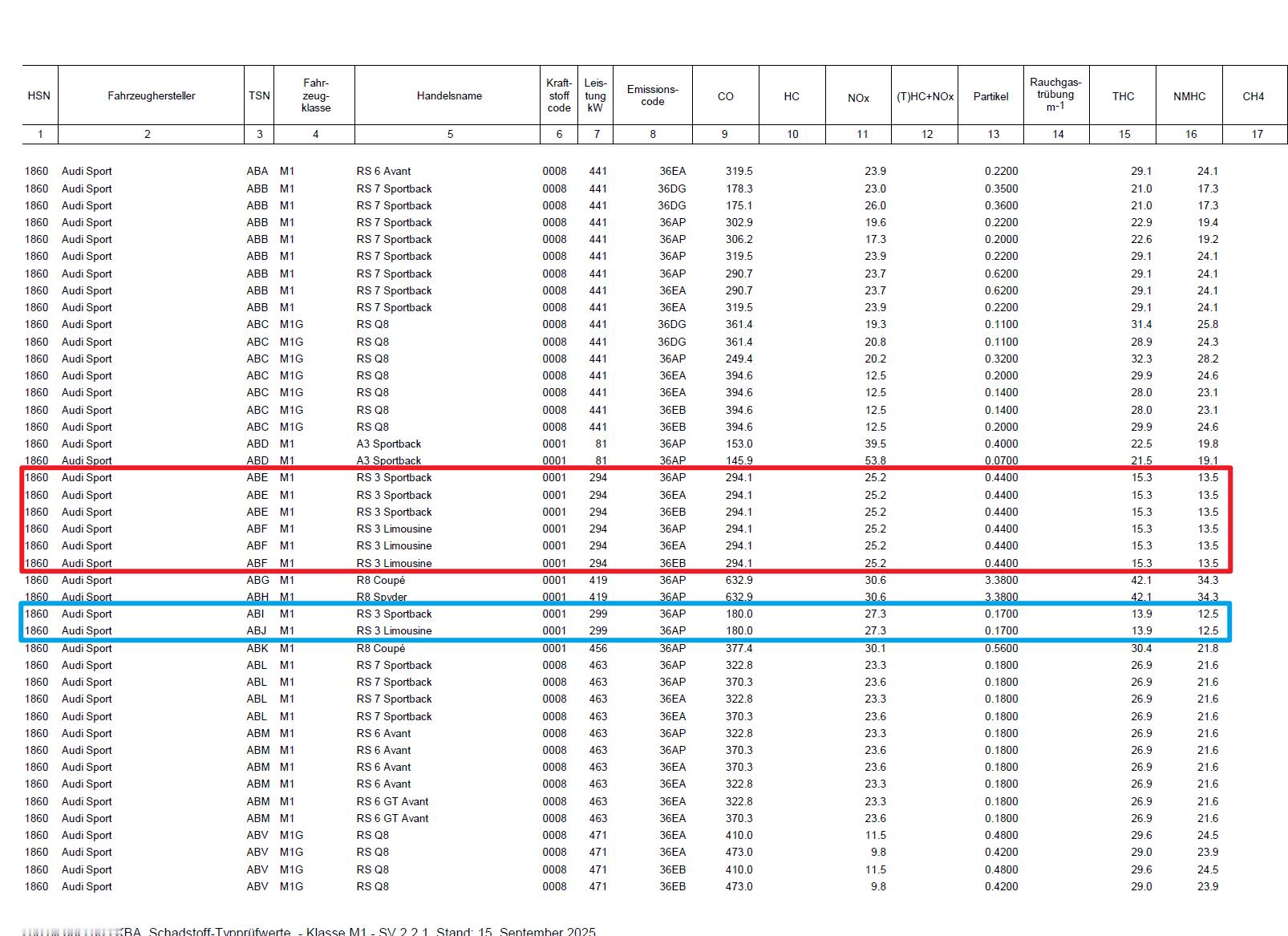1288x936 pixels.
Task: Select the CO value 145.9
Action: 739,460
